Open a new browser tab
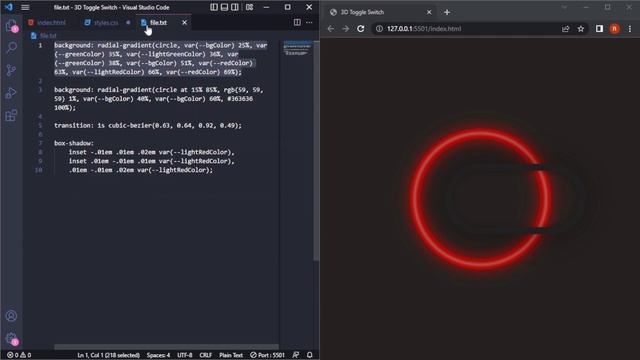Screen dimensions: 640x360 [447, 12]
